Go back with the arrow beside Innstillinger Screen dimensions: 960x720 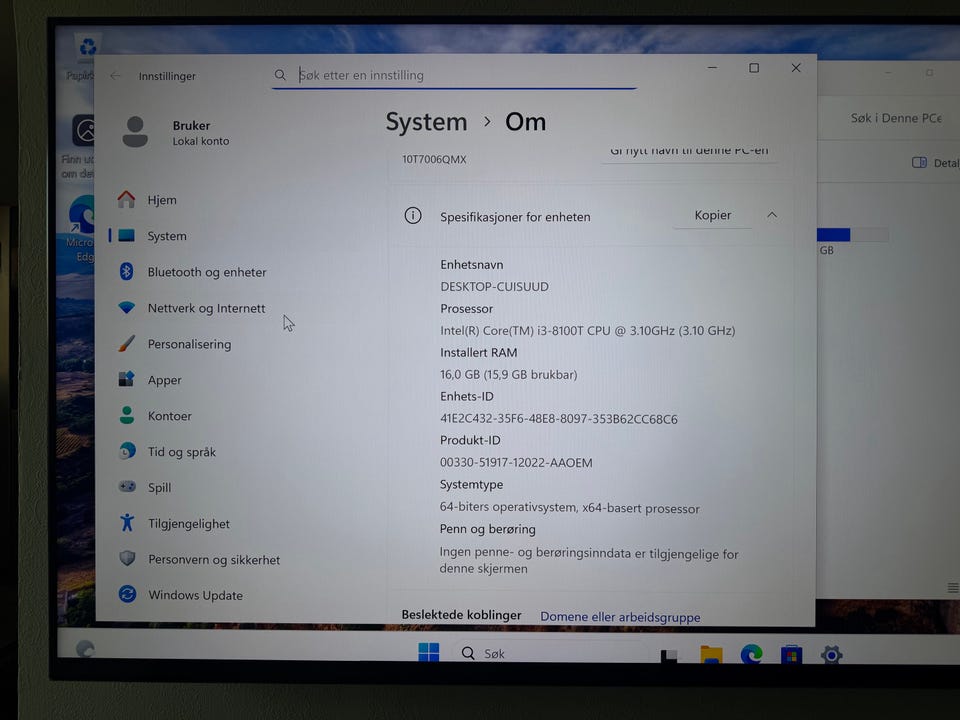pos(115,76)
